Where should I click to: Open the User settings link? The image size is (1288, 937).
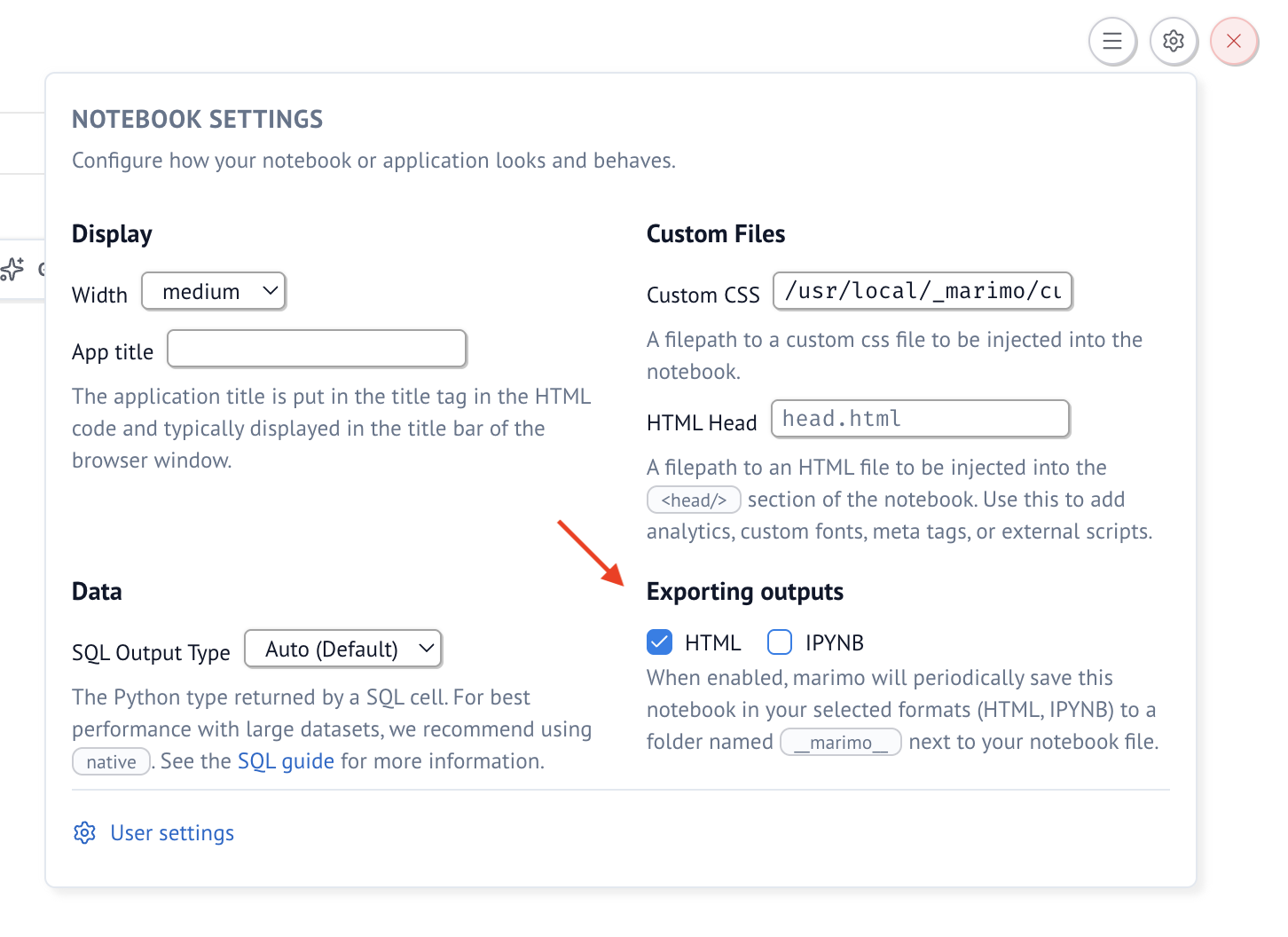[x=172, y=833]
